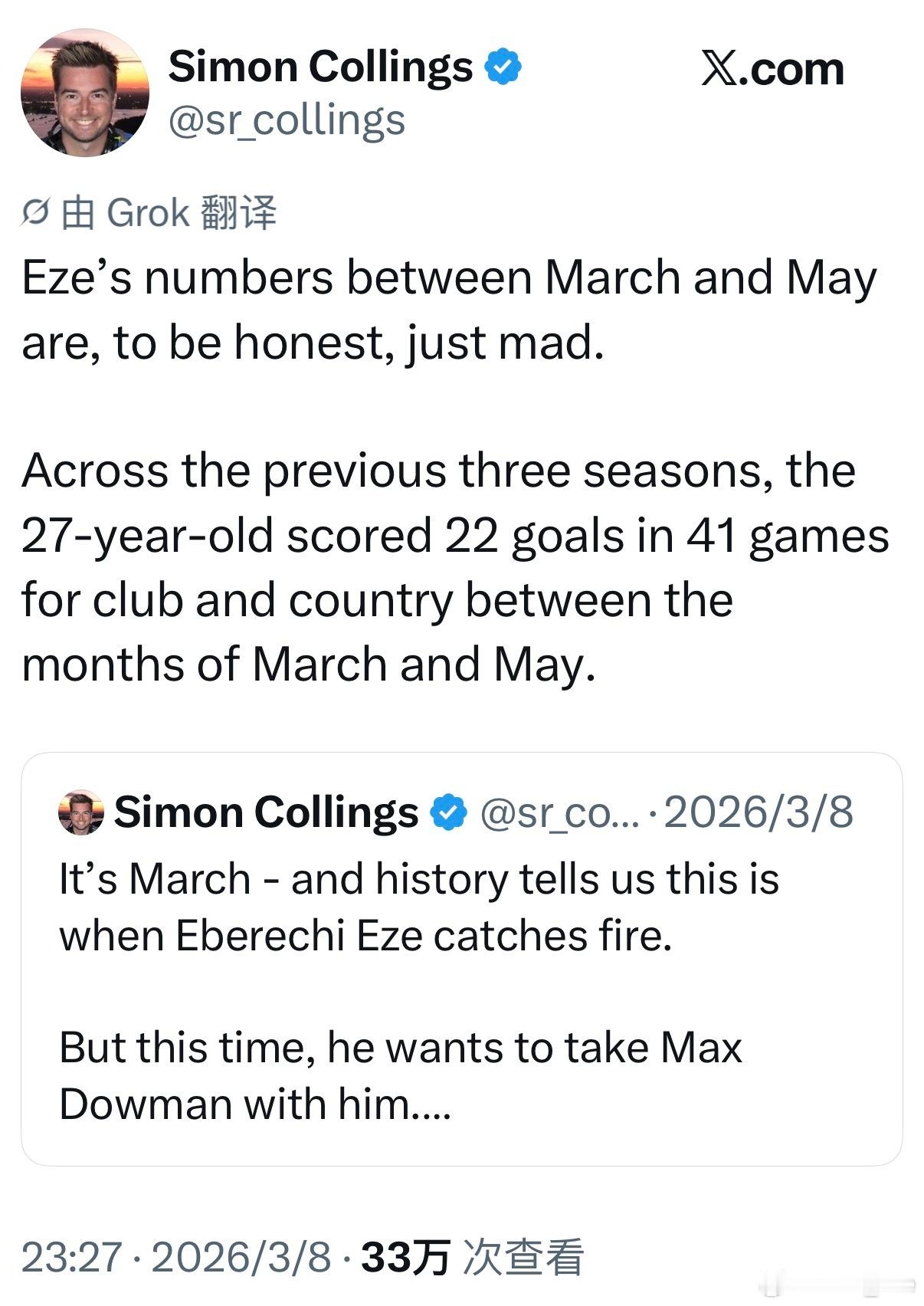Click the blue verified badge beside header name
The image size is (924, 1306).
click(x=503, y=67)
